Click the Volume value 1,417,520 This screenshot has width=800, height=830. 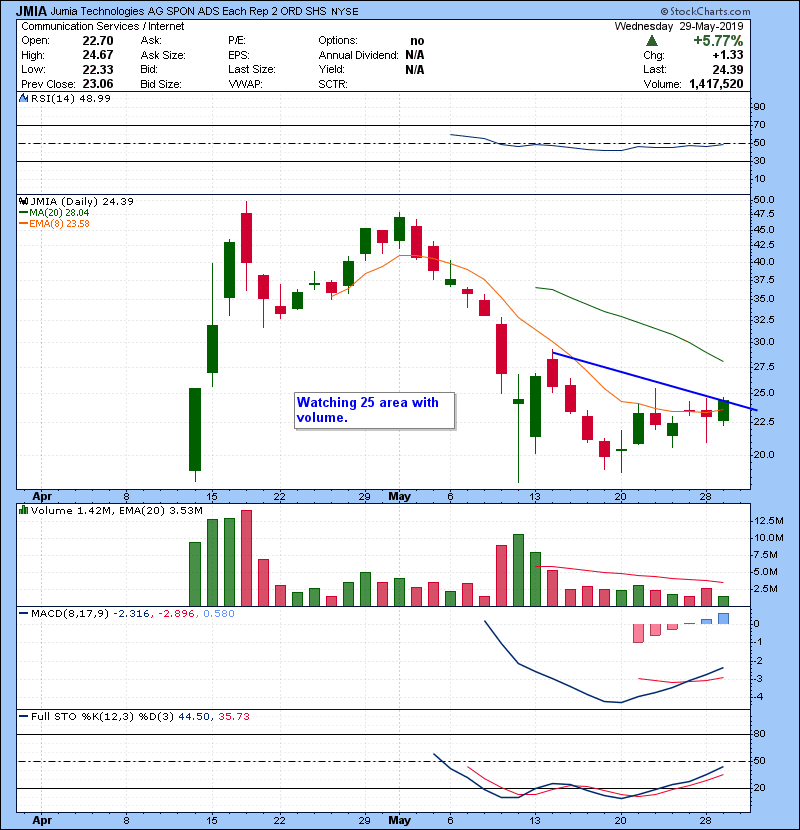pyautogui.click(x=716, y=84)
